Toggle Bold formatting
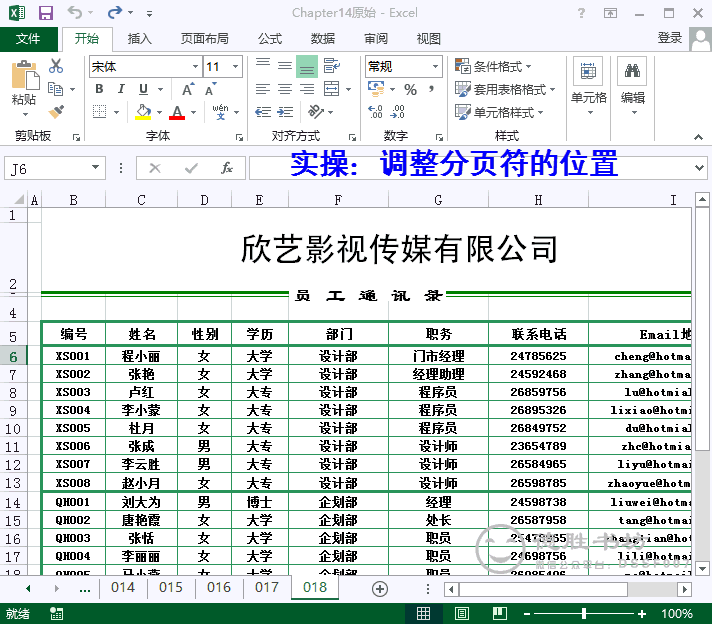Viewport: 712px width, 624px height. (x=99, y=89)
